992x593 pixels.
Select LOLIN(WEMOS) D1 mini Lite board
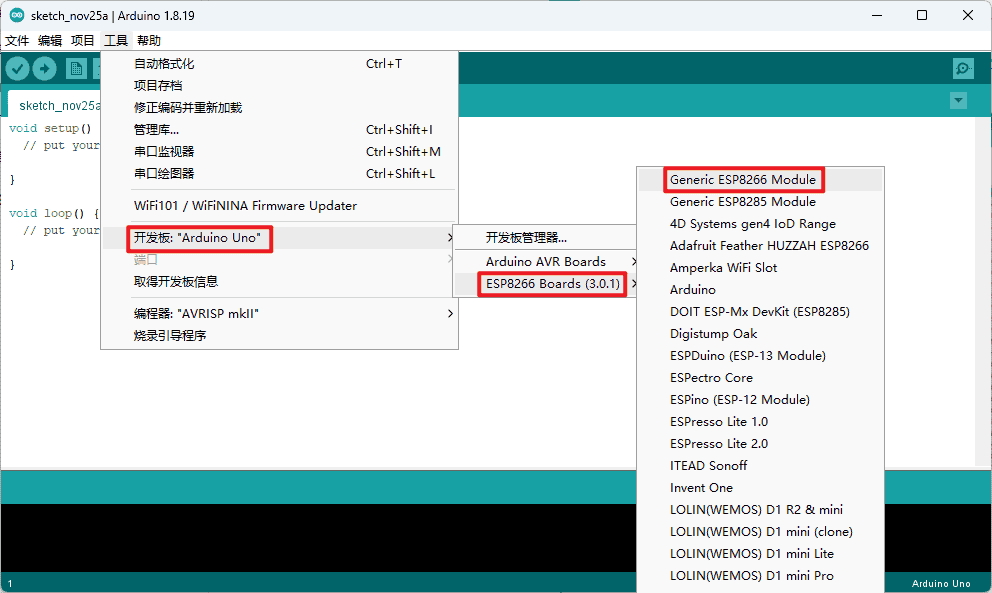pyautogui.click(x=760, y=554)
